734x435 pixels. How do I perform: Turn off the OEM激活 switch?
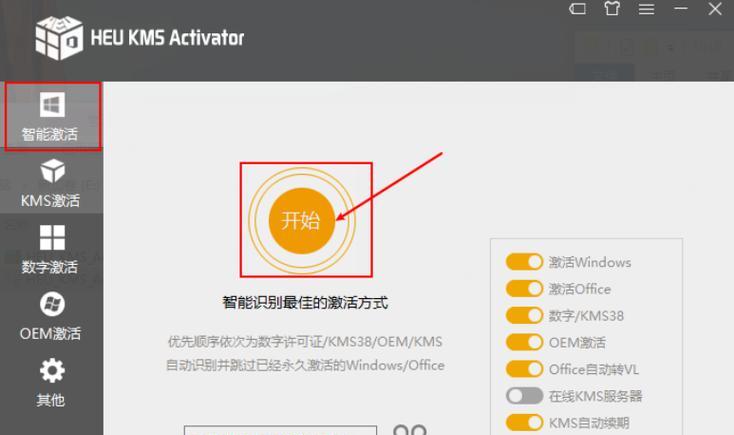[x=524, y=342]
